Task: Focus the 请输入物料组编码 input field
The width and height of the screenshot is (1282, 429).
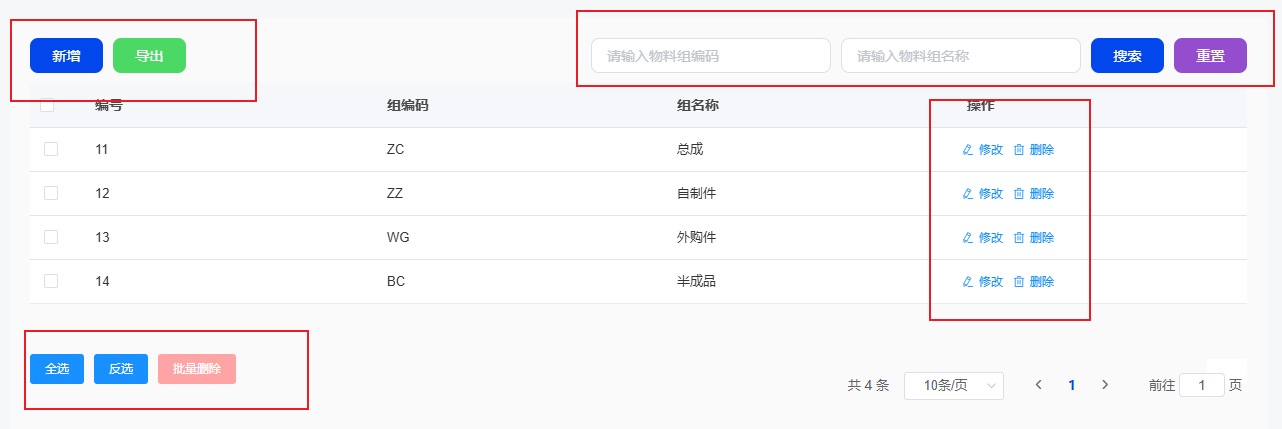Action: click(x=711, y=56)
